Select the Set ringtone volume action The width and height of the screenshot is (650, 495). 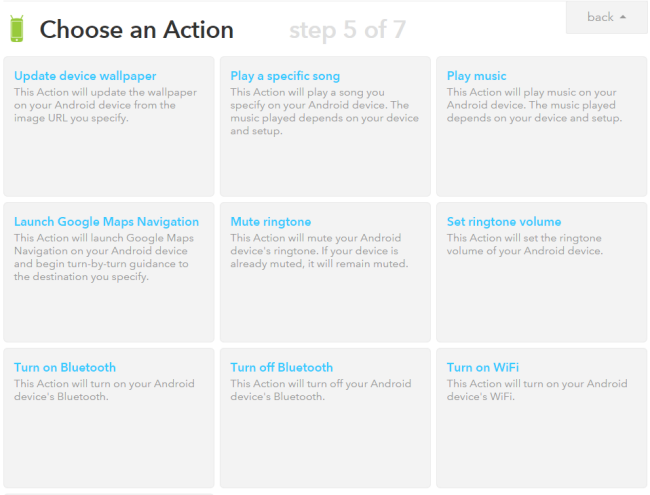(x=503, y=222)
